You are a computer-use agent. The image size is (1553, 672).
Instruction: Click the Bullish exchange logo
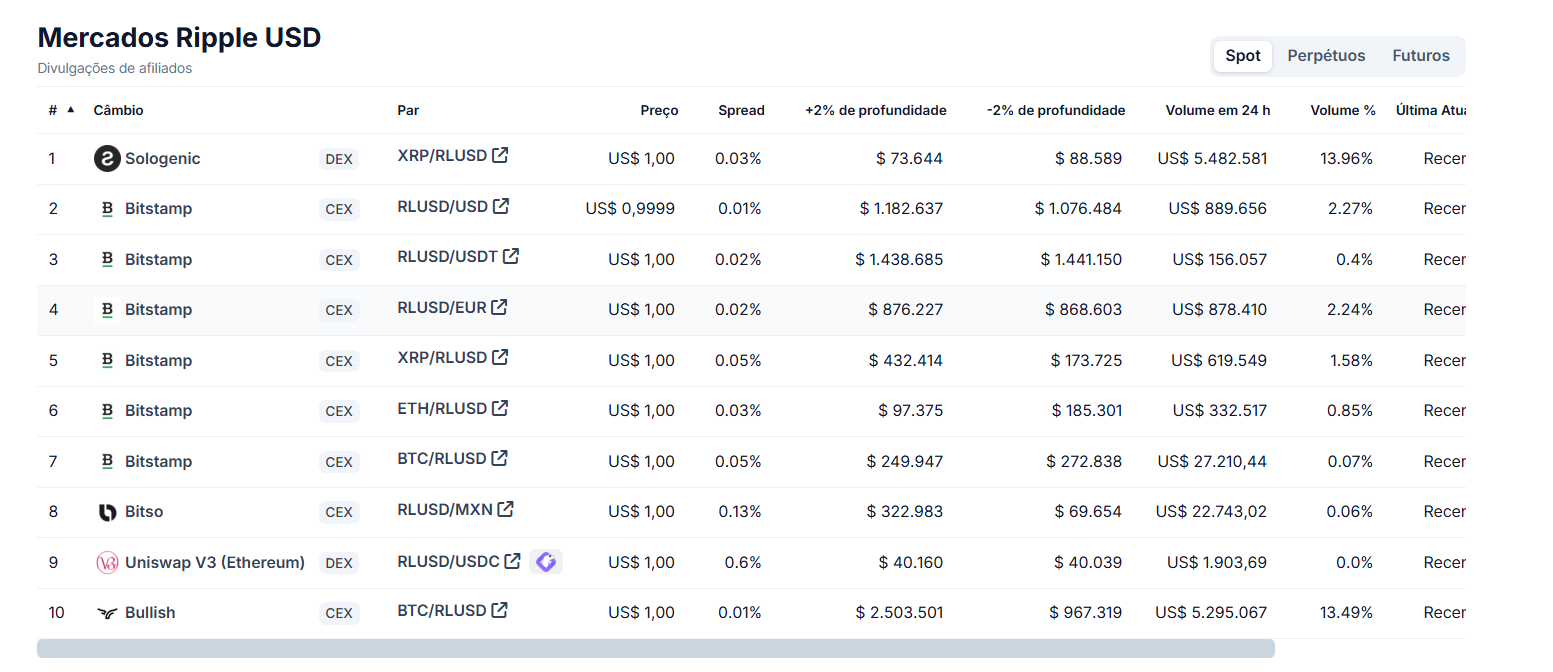point(107,613)
